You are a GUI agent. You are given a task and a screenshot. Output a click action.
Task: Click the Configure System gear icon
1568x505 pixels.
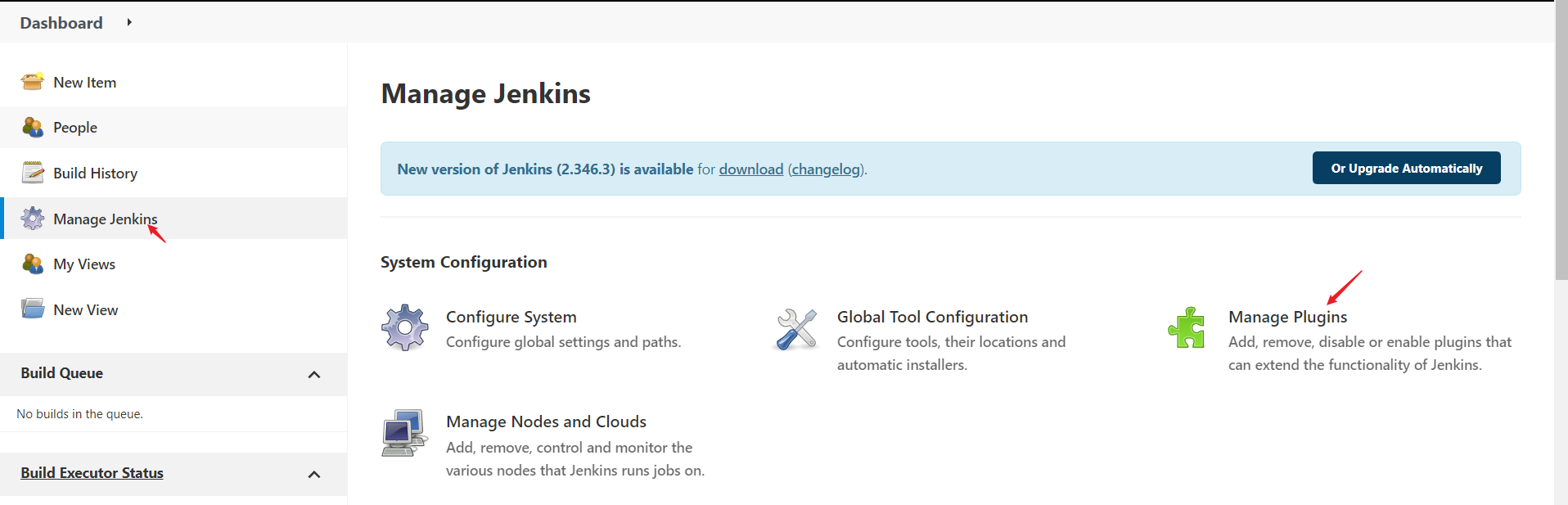pos(404,327)
